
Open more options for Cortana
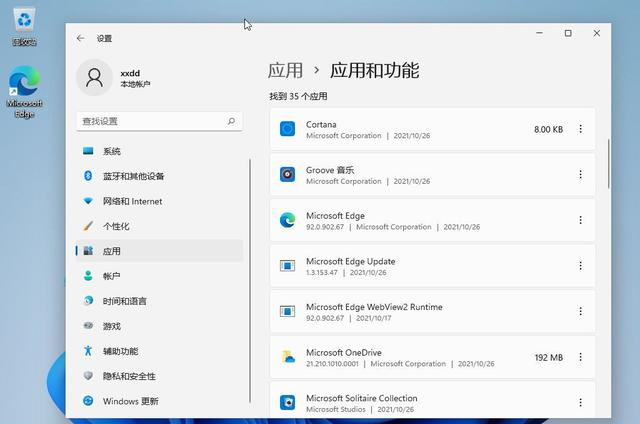point(580,129)
